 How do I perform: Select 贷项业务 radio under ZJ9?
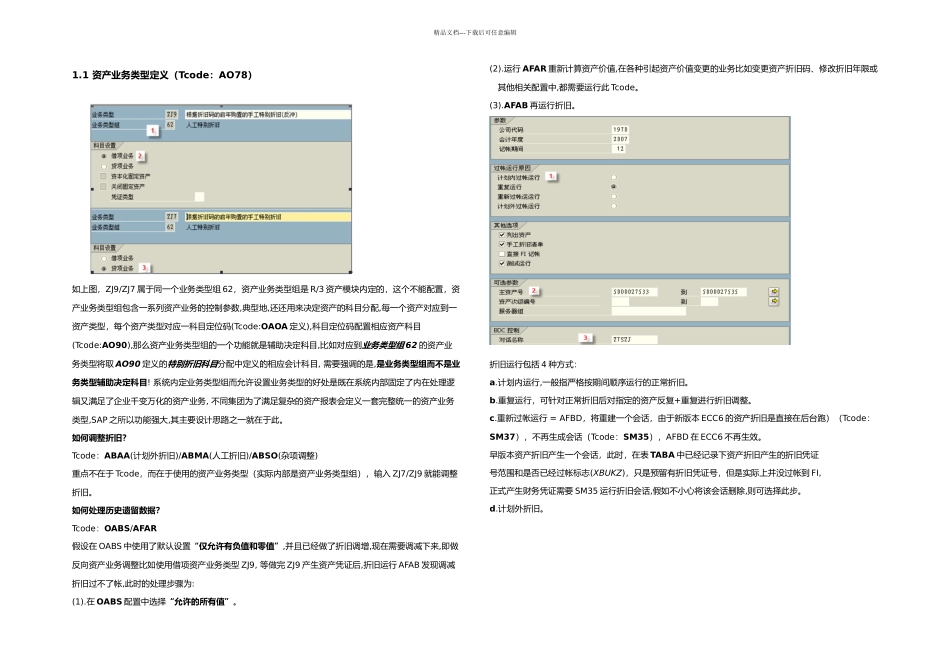point(104,166)
